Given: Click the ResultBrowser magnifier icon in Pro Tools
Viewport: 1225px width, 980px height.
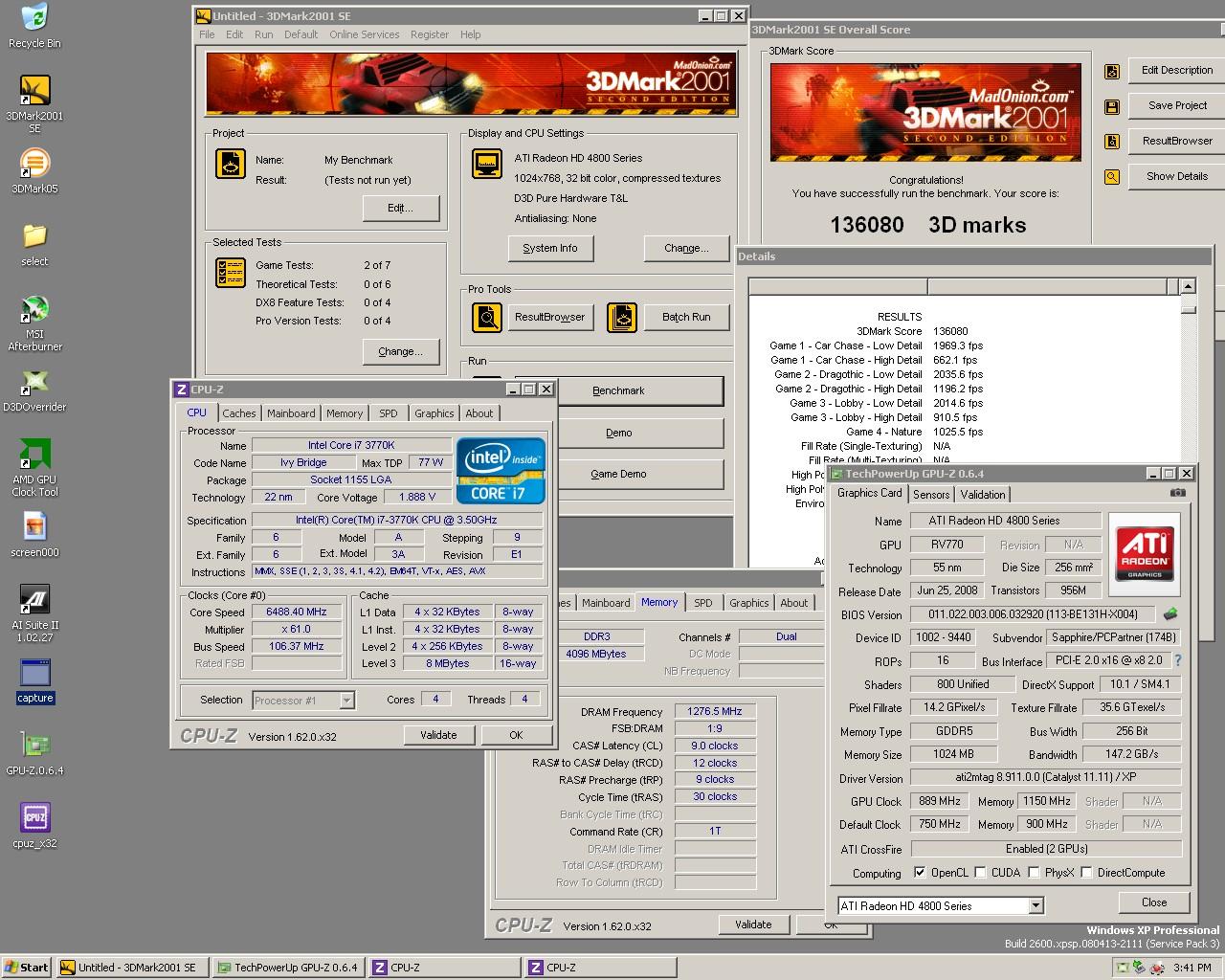Looking at the screenshot, I should tap(487, 317).
